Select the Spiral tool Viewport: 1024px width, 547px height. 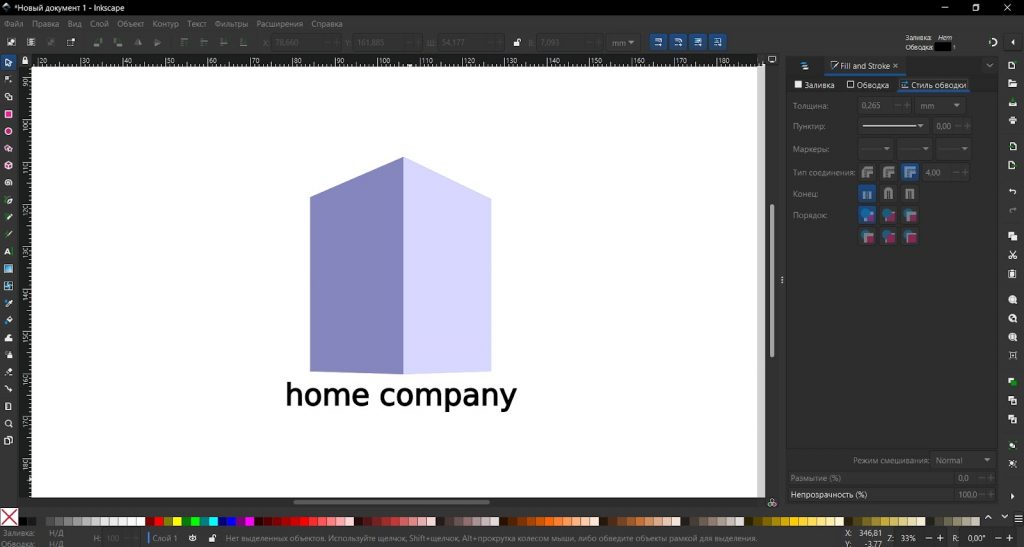(x=8, y=183)
